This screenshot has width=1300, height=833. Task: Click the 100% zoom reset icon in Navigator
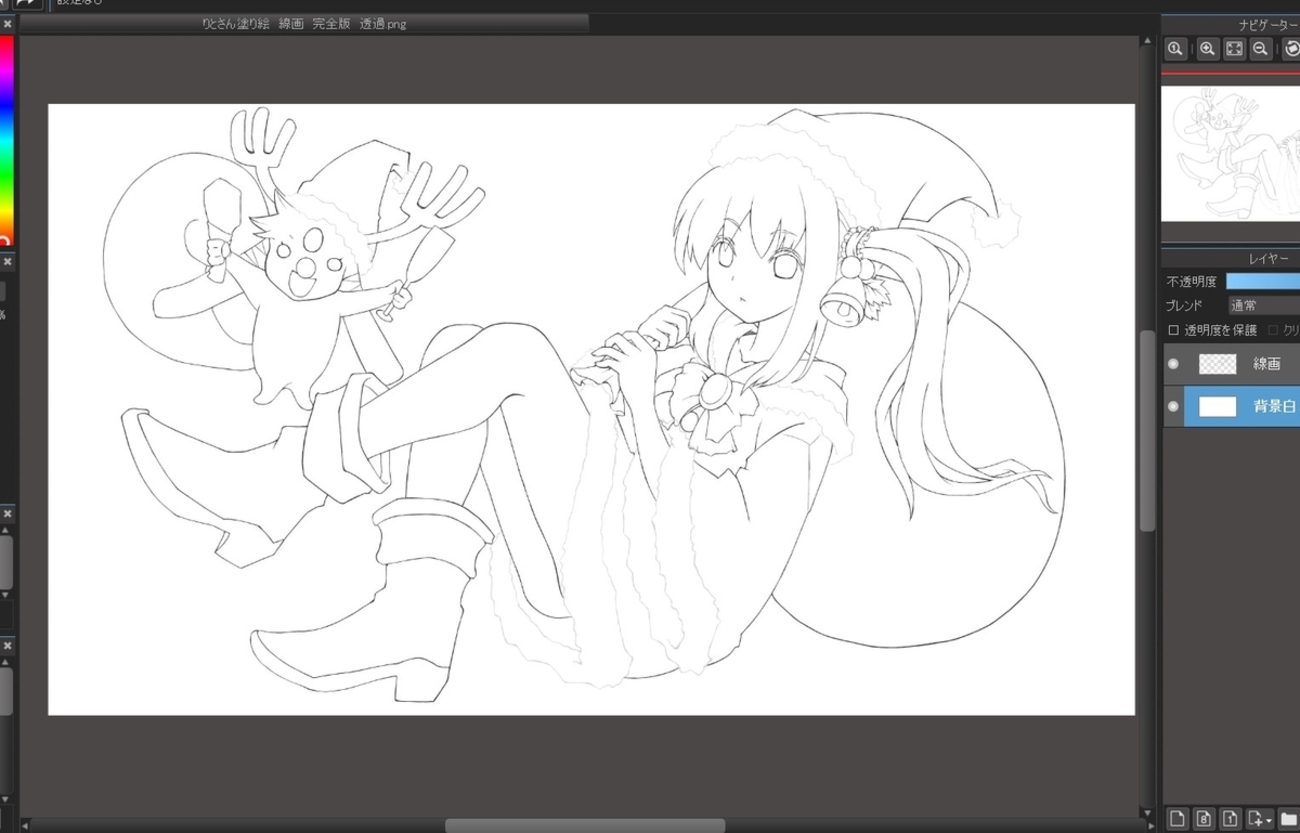tap(1175, 48)
